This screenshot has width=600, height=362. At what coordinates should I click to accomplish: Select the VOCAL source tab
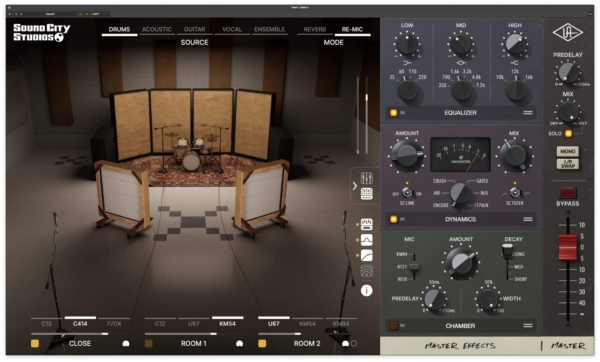coord(232,29)
